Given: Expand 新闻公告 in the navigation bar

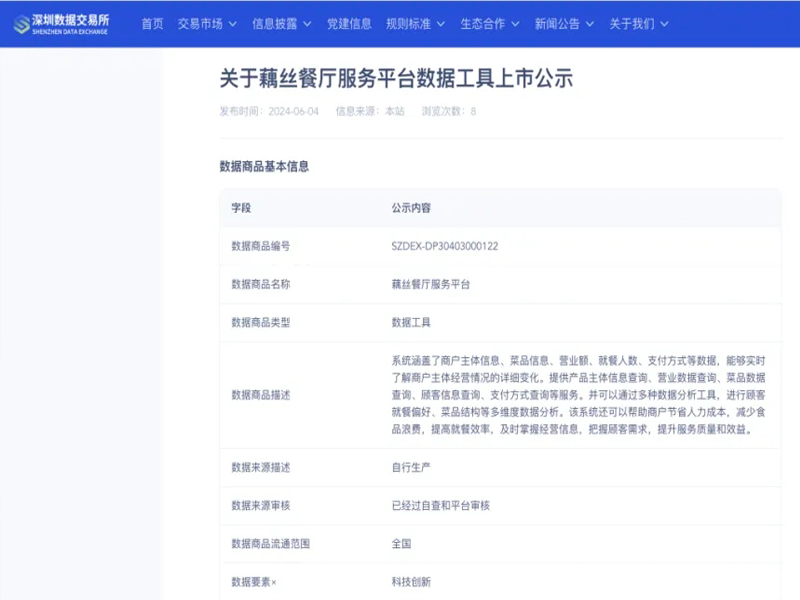Looking at the screenshot, I should click(564, 23).
